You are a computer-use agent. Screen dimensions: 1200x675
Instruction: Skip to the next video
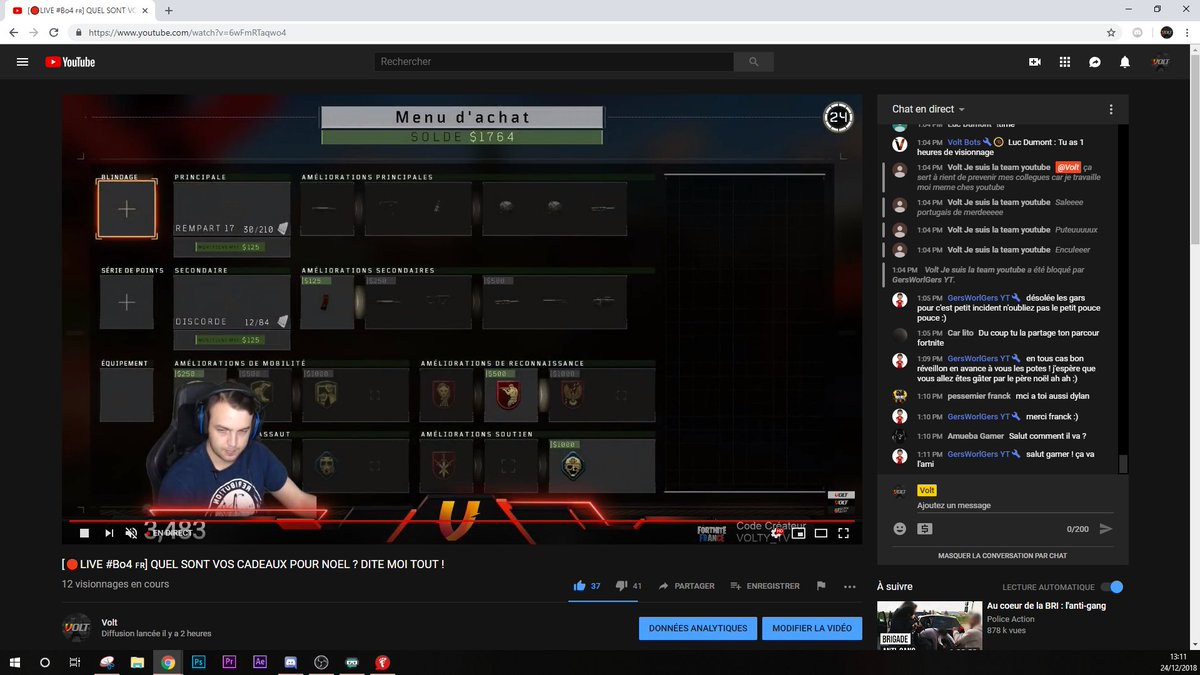[x=109, y=533]
